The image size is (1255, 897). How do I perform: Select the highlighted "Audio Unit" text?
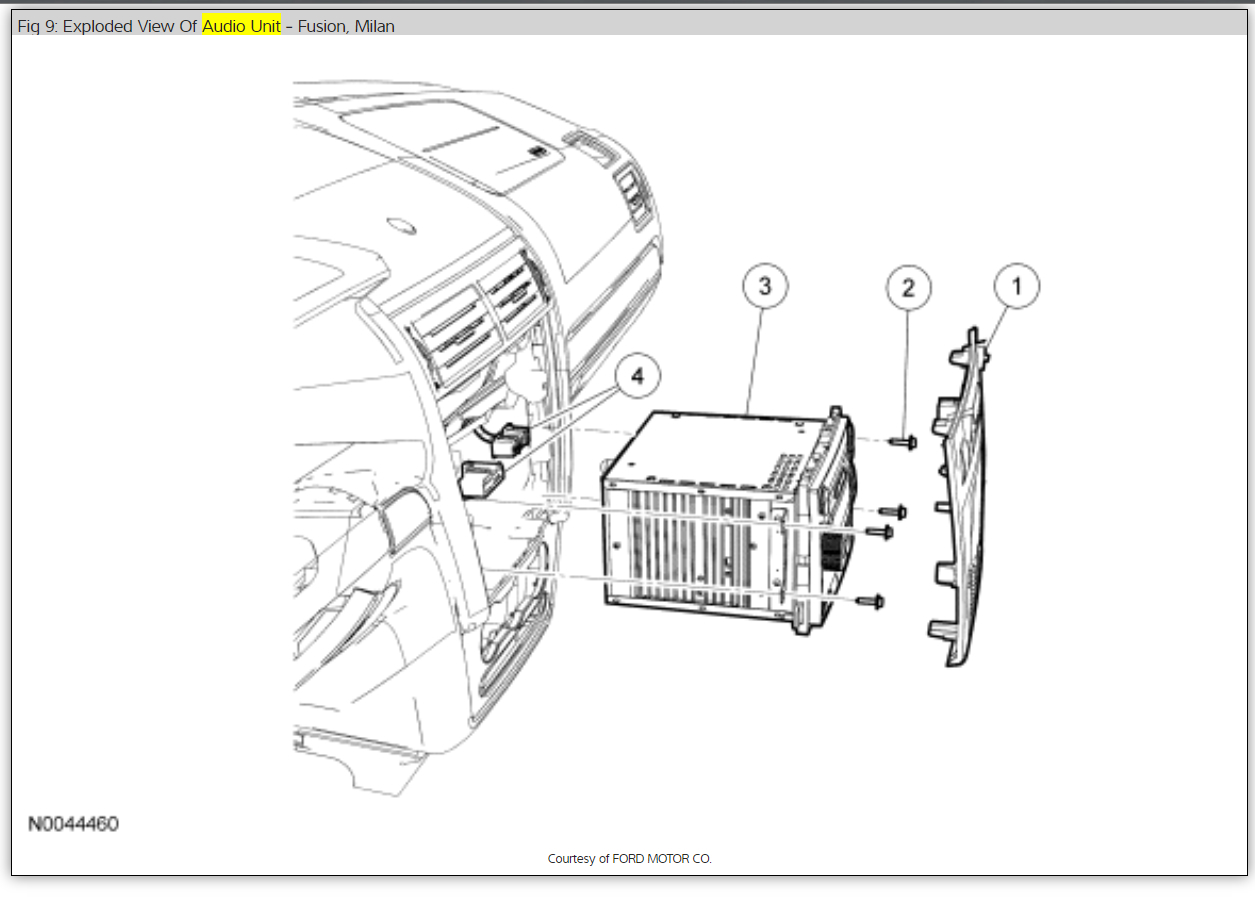[x=242, y=27]
